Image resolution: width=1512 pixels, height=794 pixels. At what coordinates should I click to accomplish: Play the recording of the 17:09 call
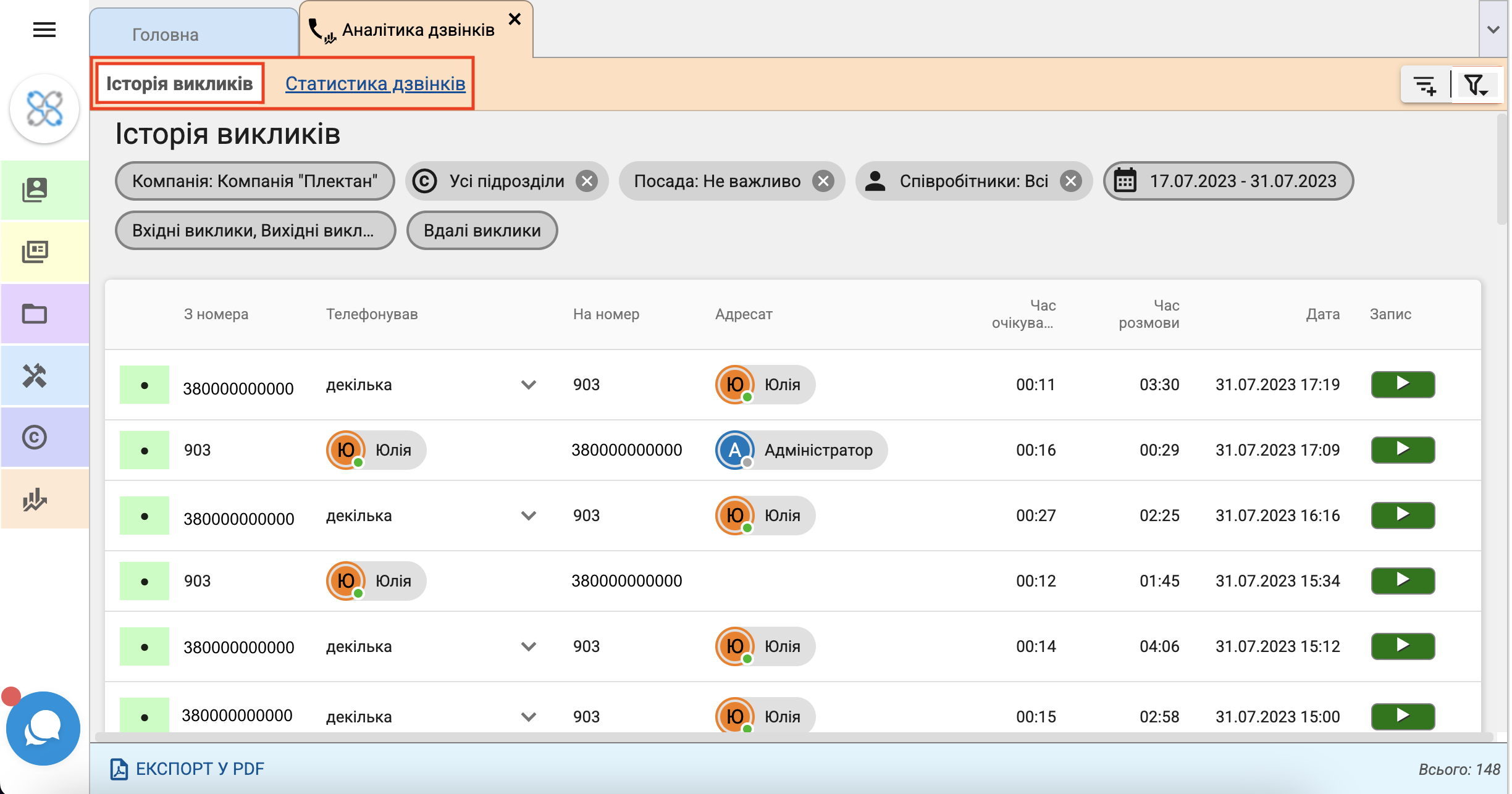[1403, 449]
